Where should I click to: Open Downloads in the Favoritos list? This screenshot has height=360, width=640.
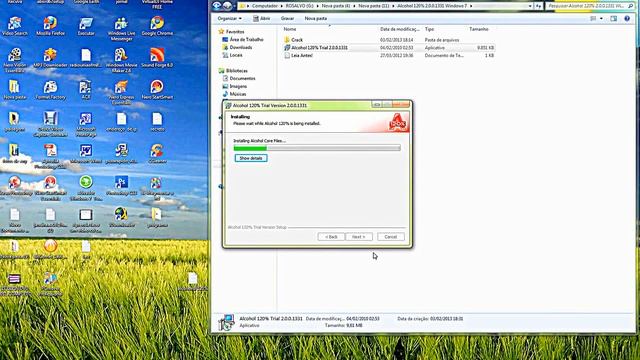coord(237,47)
